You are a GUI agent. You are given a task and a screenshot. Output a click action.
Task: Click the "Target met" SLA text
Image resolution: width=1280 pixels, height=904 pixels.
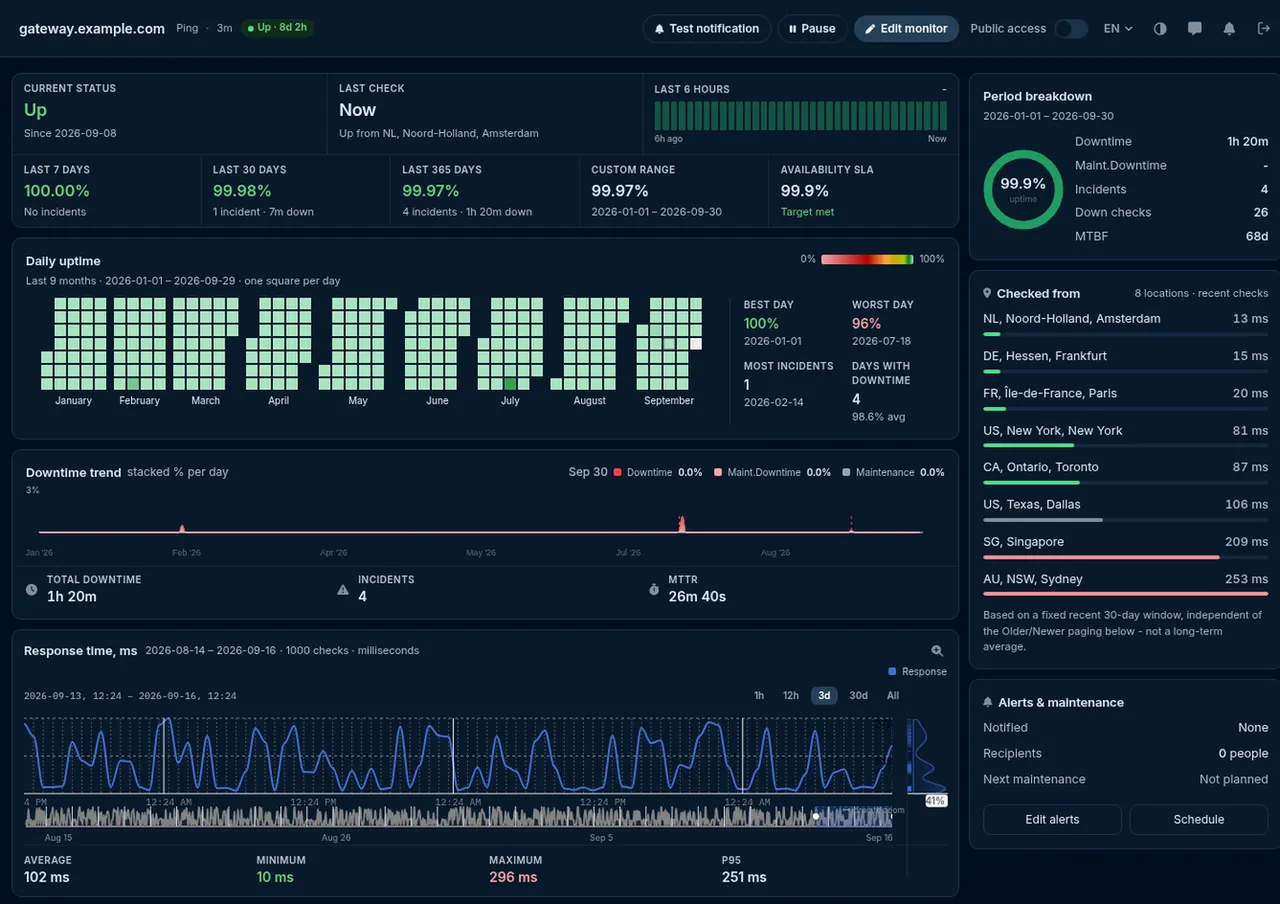pos(807,212)
